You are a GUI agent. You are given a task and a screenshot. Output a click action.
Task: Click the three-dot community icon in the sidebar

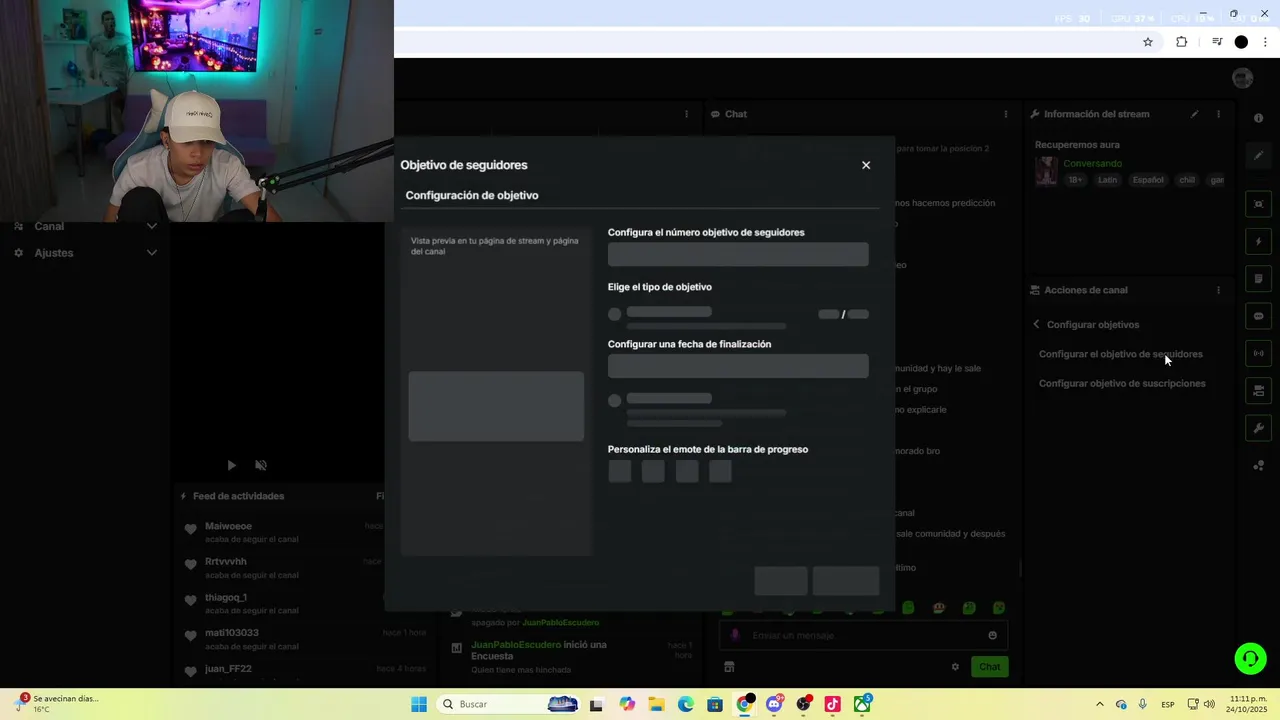1258,465
